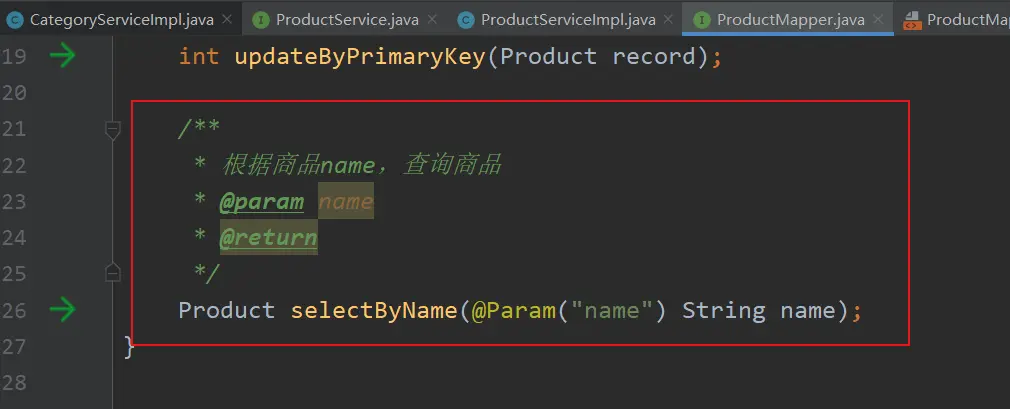Click the class icon on ProductServiceImpl.java tab
1010x409 pixels.
click(x=466, y=20)
